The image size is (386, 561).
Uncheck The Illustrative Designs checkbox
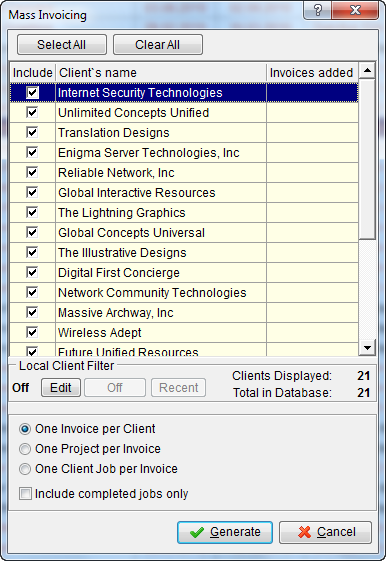[32, 253]
